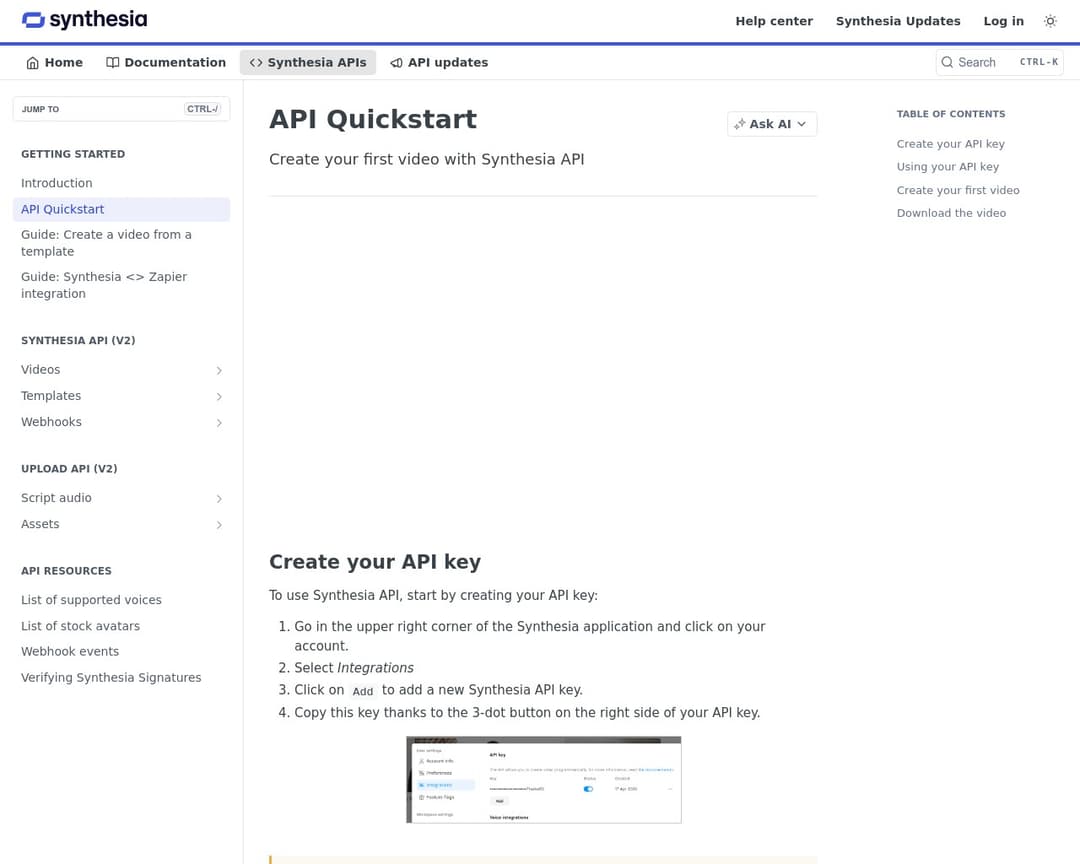The image size is (1080, 864).
Task: Open Synthesia Updates link
Action: [x=897, y=21]
